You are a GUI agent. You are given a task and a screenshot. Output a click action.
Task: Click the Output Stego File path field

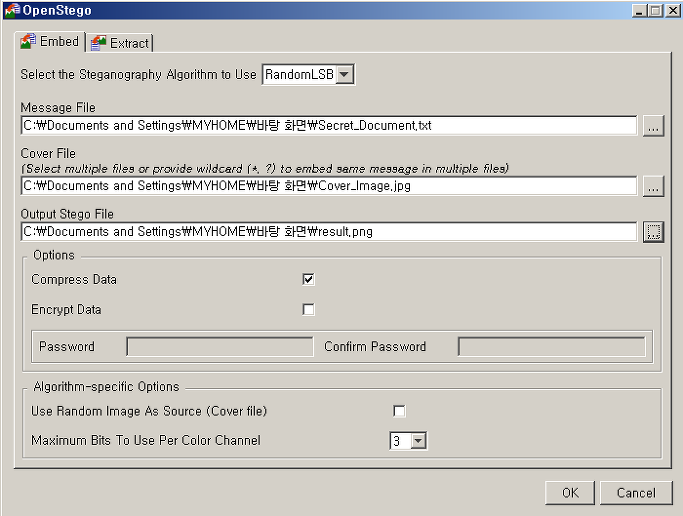(x=329, y=231)
